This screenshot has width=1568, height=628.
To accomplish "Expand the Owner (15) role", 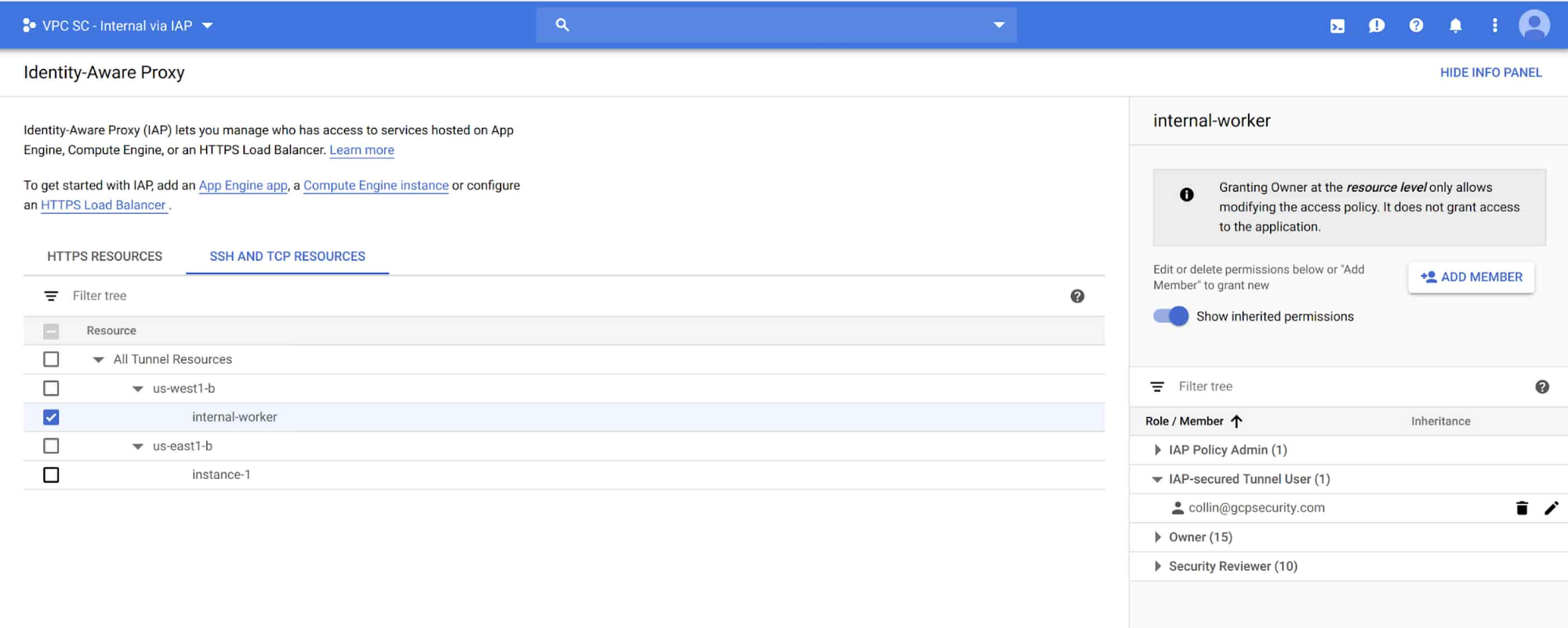I will coord(1158,537).
